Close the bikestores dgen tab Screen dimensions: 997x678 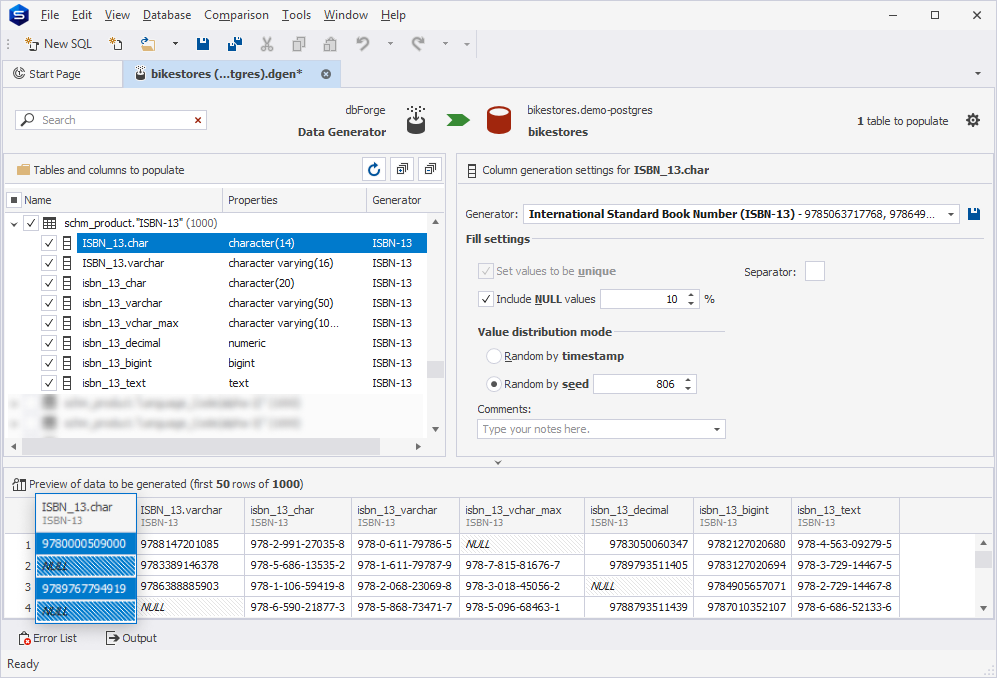(x=326, y=74)
